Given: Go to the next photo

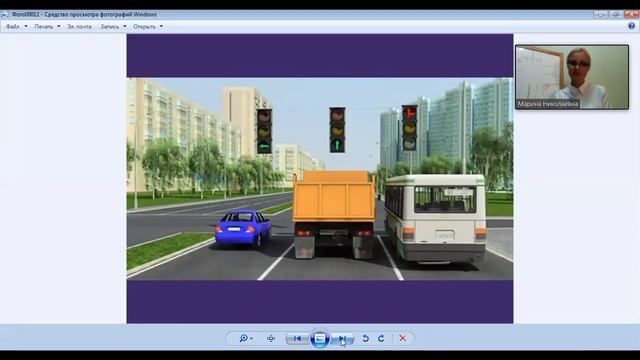Looking at the screenshot, I should point(342,338).
